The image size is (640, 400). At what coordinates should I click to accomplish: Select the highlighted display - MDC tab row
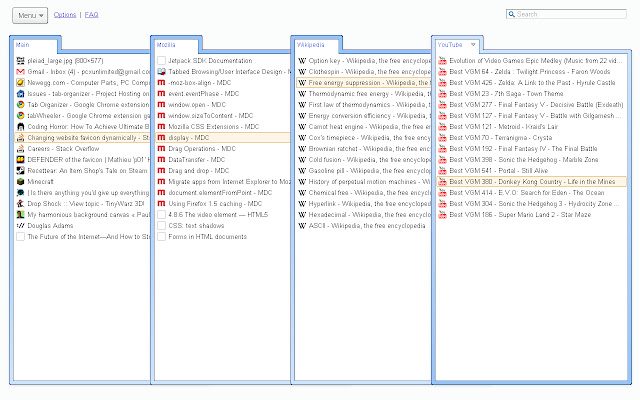(x=223, y=138)
